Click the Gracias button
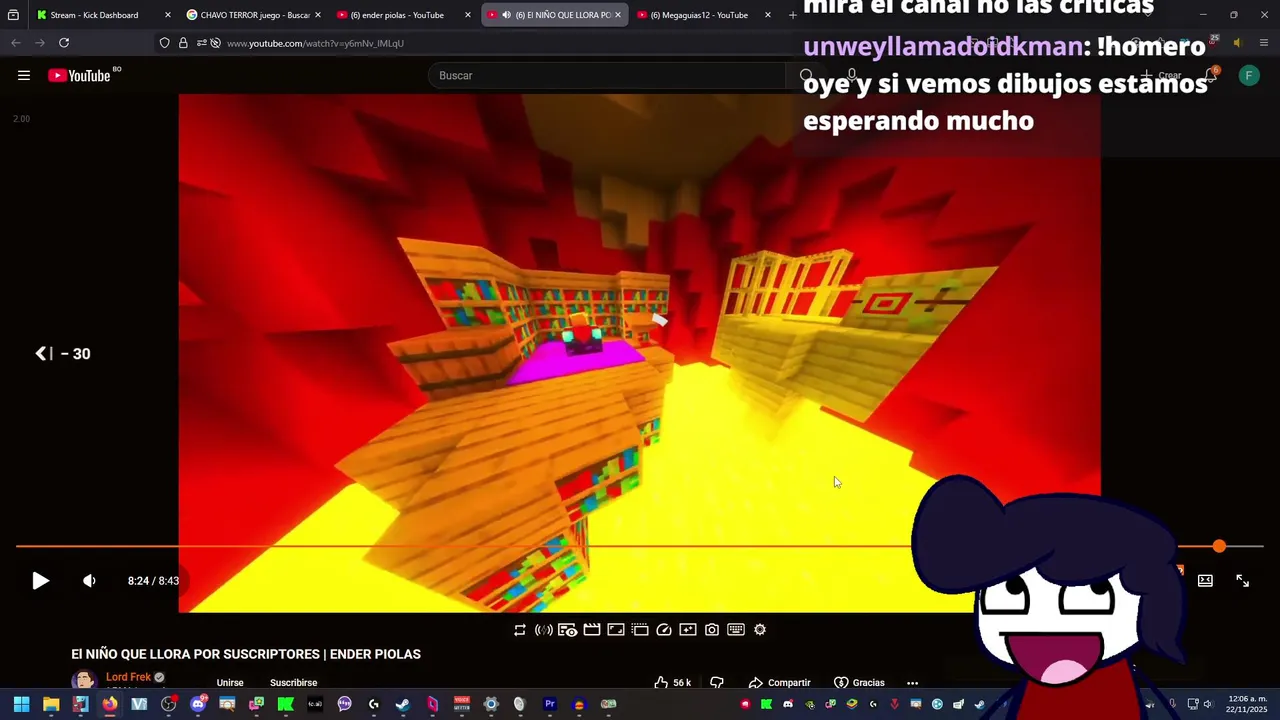 click(x=860, y=683)
